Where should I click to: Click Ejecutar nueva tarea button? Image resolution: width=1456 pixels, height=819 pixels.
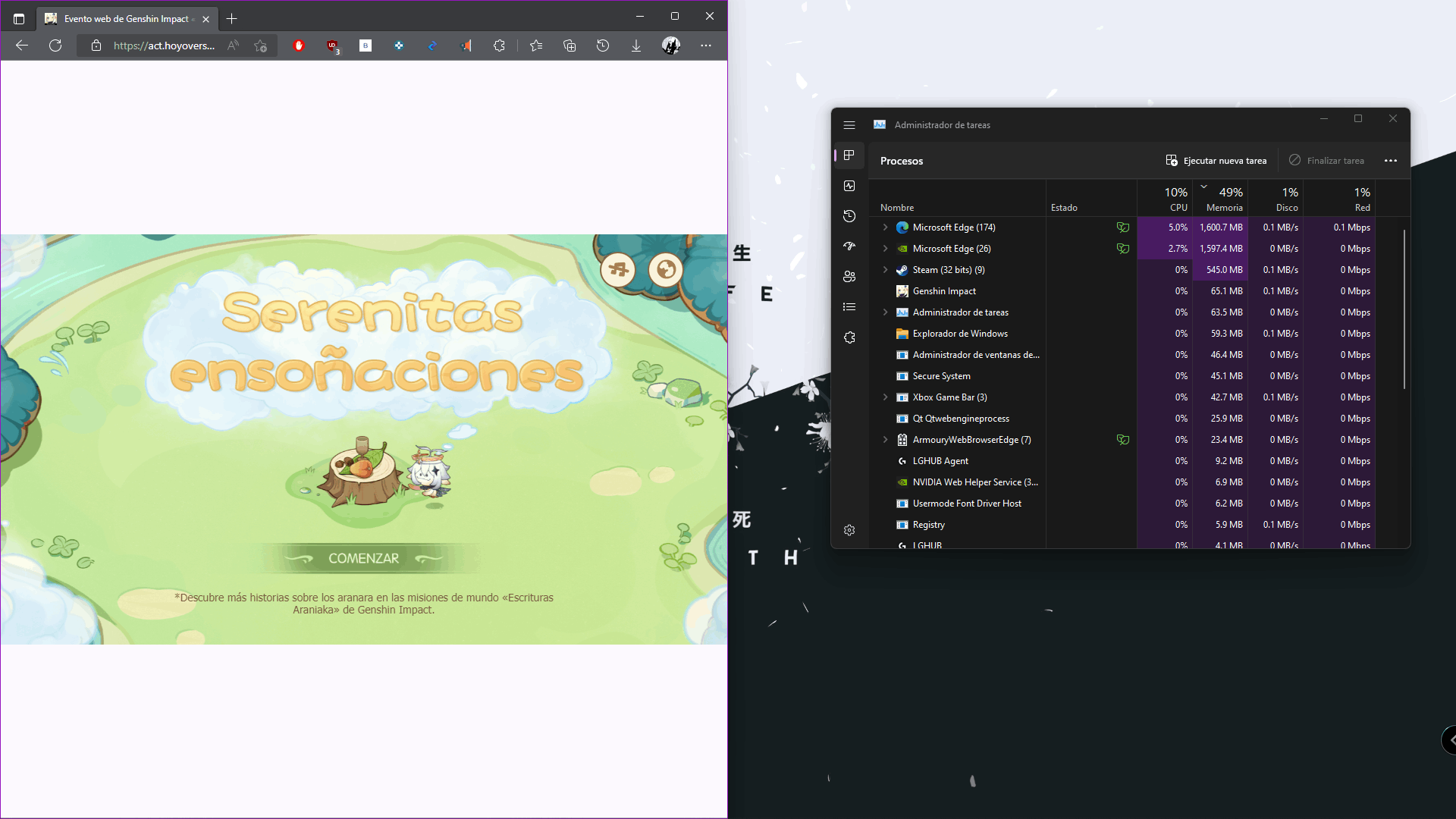click(1216, 161)
